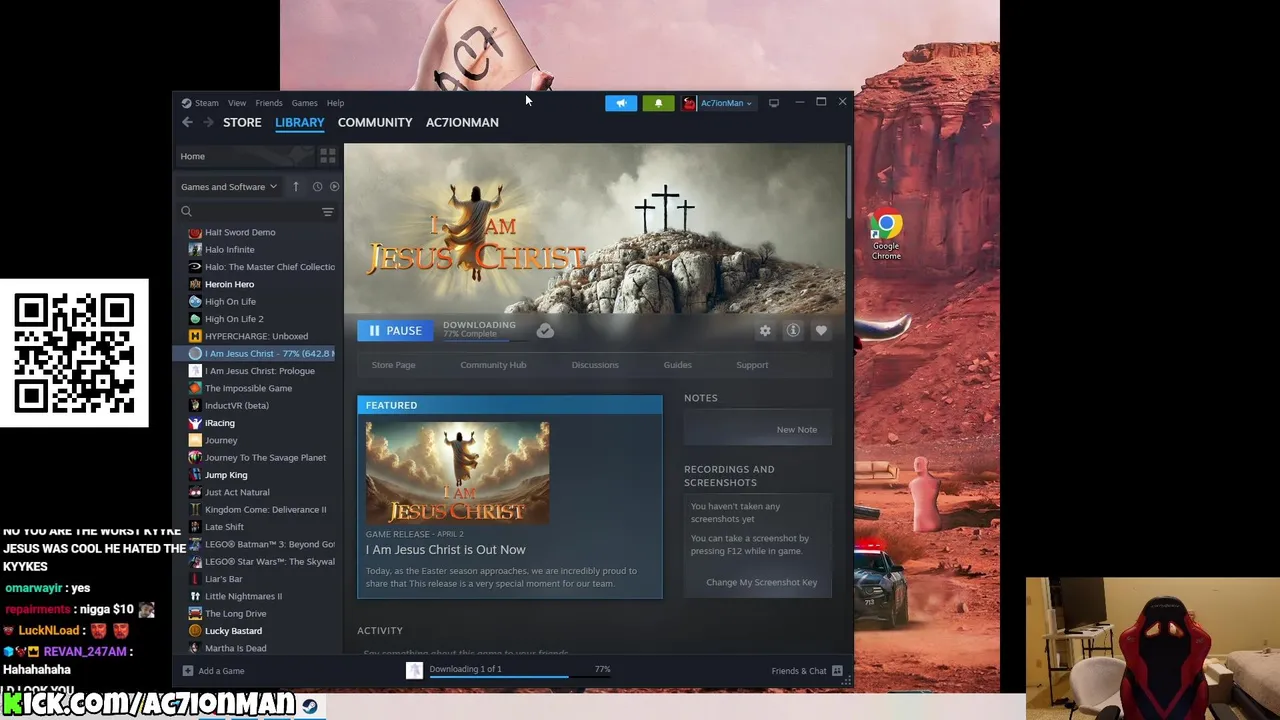Click the HYPERCHARGE: Unboxed game icon

point(195,336)
